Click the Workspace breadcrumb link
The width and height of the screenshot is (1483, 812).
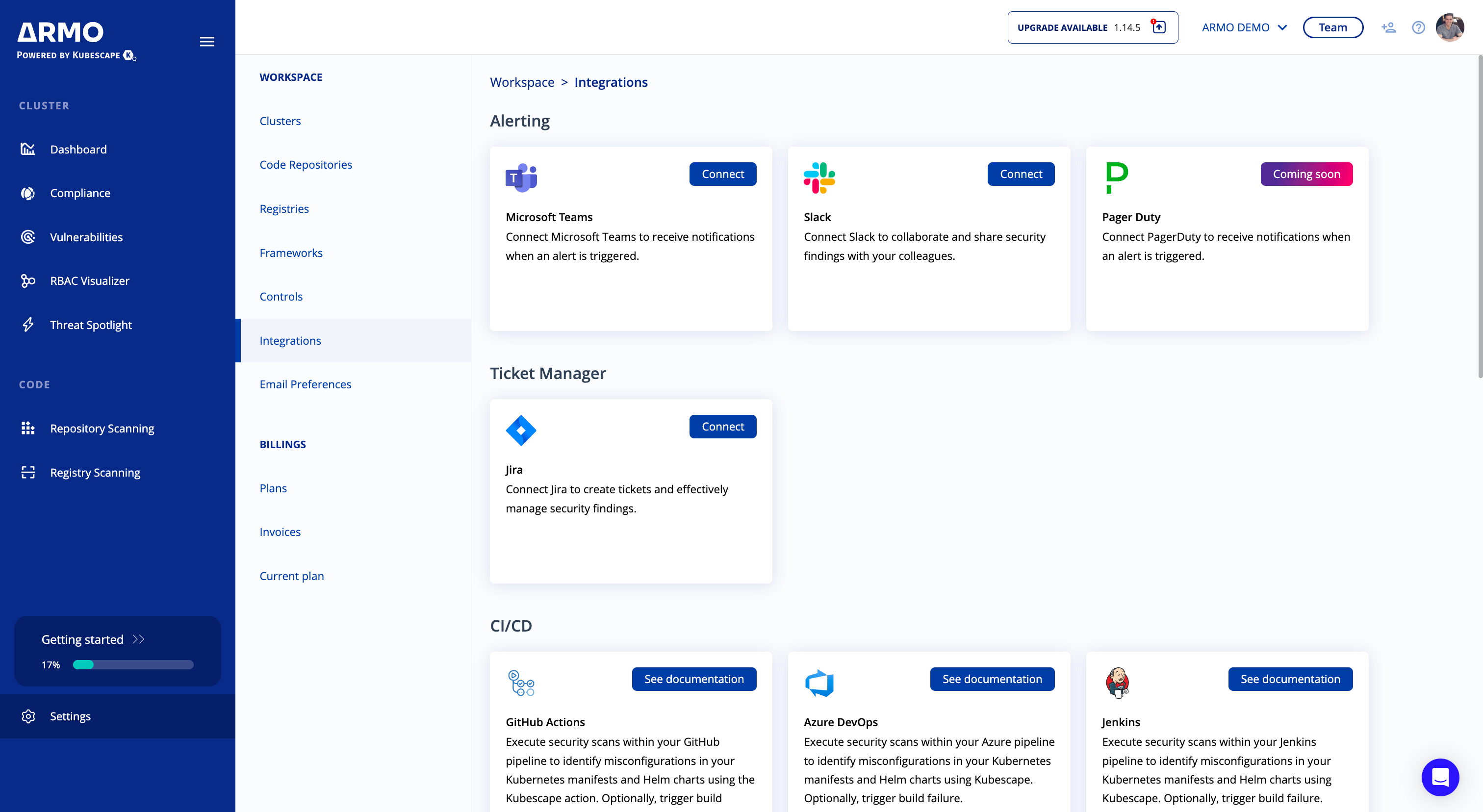click(x=522, y=82)
